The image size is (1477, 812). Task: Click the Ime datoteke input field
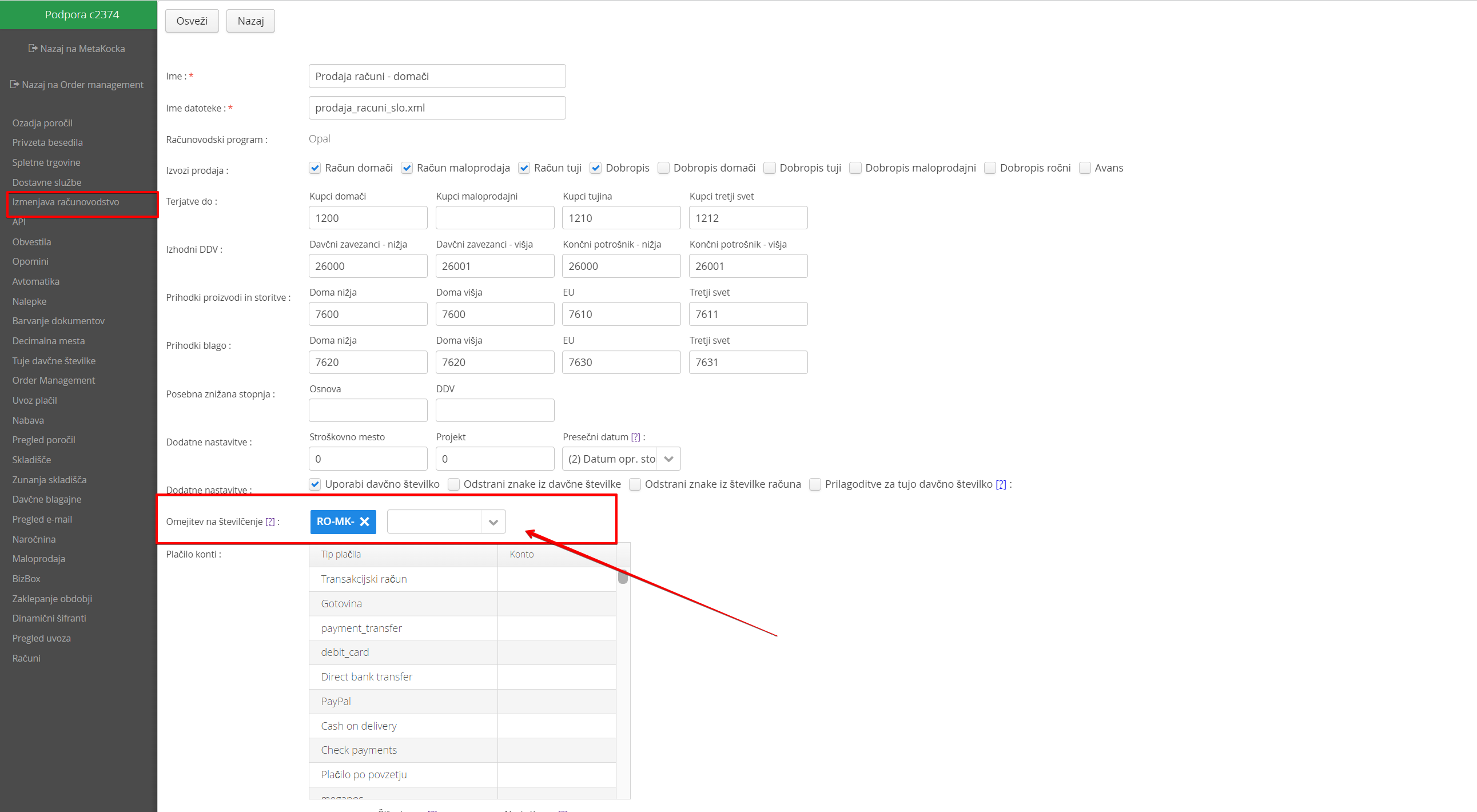tap(437, 108)
